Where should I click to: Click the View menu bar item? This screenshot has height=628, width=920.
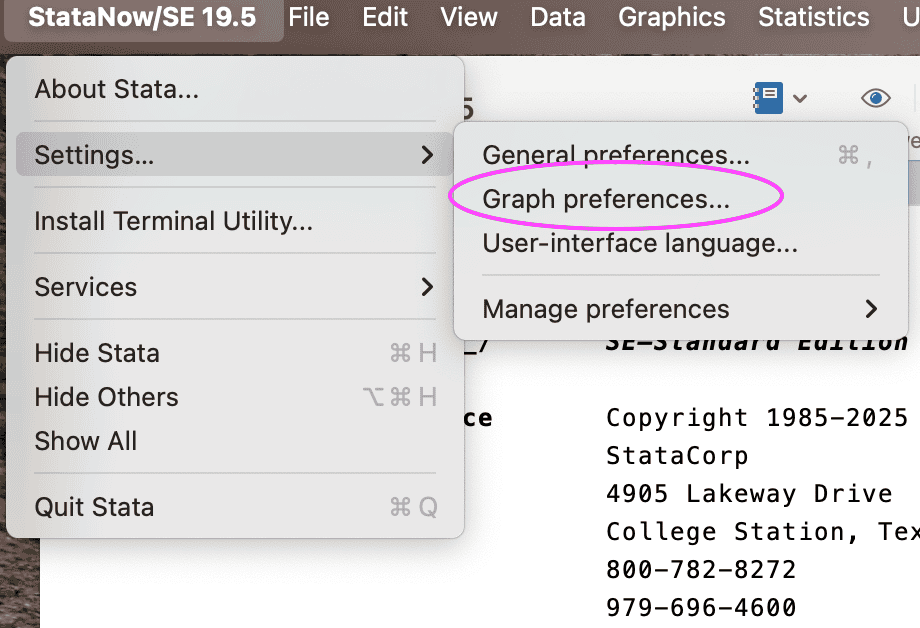pyautogui.click(x=469, y=17)
